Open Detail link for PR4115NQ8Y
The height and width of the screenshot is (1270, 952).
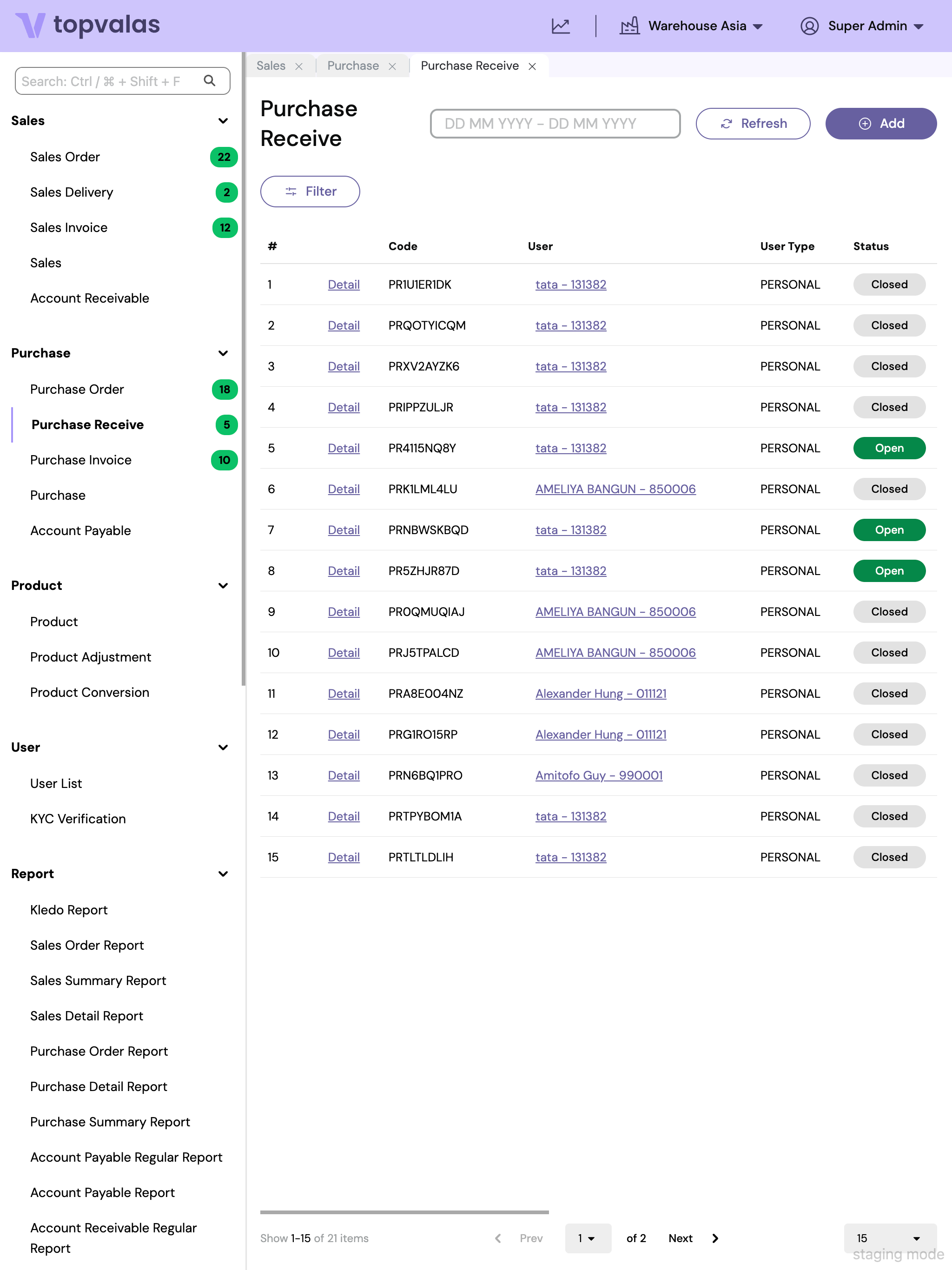[344, 449]
